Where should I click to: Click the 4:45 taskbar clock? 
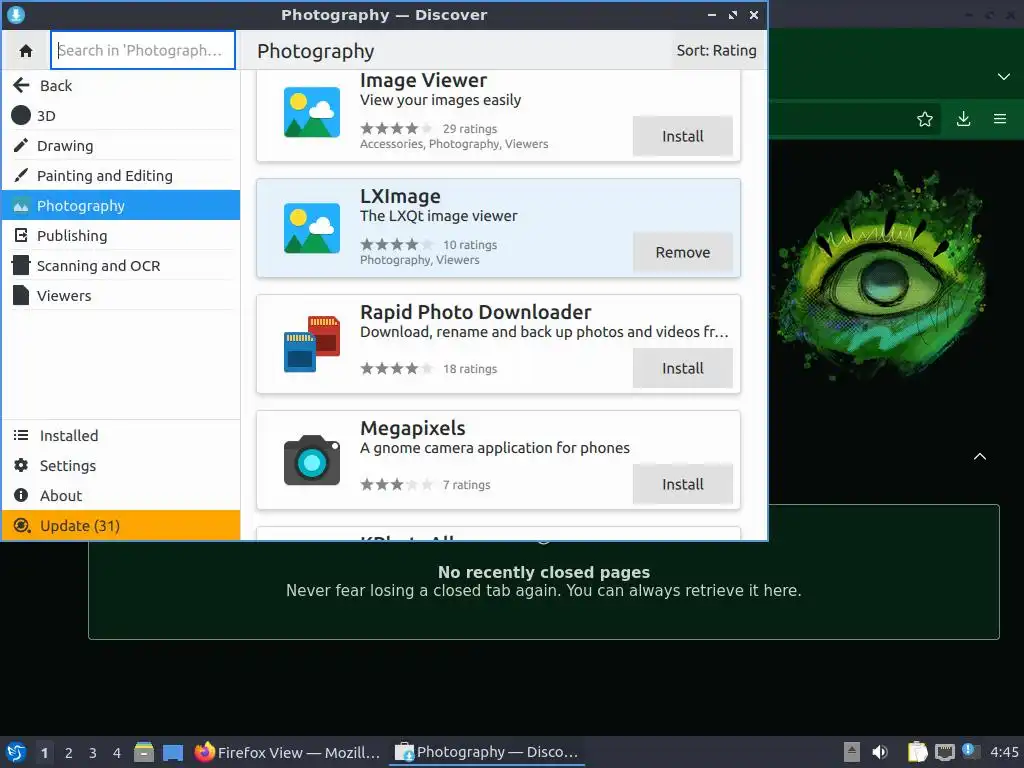click(x=1004, y=752)
